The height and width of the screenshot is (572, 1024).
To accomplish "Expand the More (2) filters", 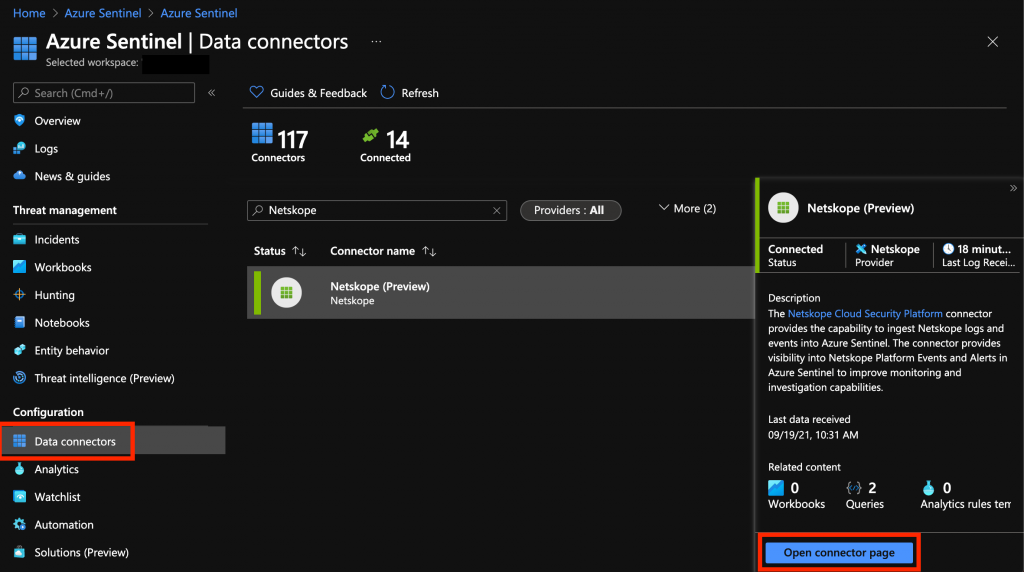I will click(687, 208).
